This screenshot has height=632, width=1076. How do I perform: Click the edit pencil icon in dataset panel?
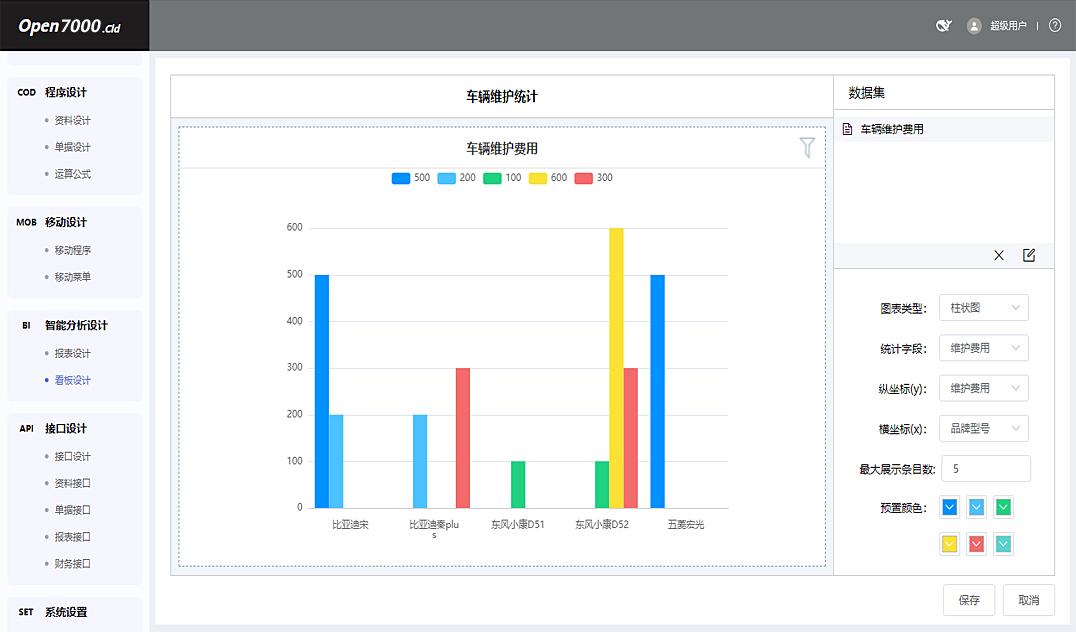[1029, 255]
